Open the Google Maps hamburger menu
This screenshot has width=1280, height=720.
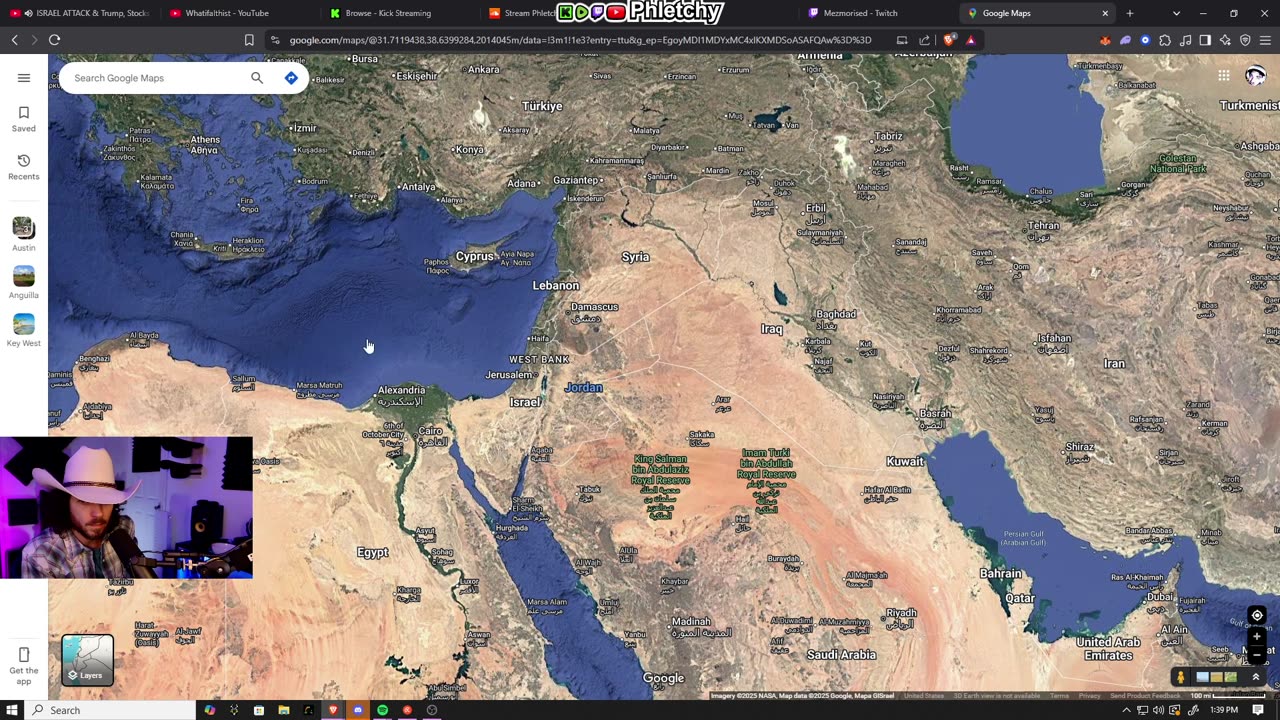point(24,78)
